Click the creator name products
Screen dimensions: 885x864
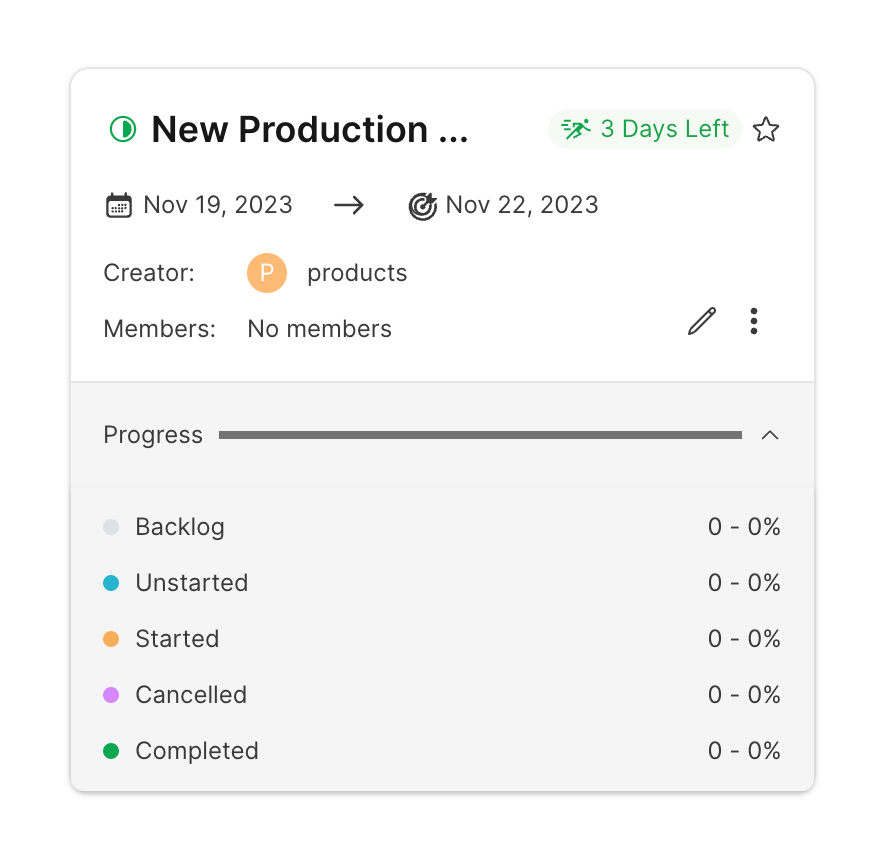point(357,272)
